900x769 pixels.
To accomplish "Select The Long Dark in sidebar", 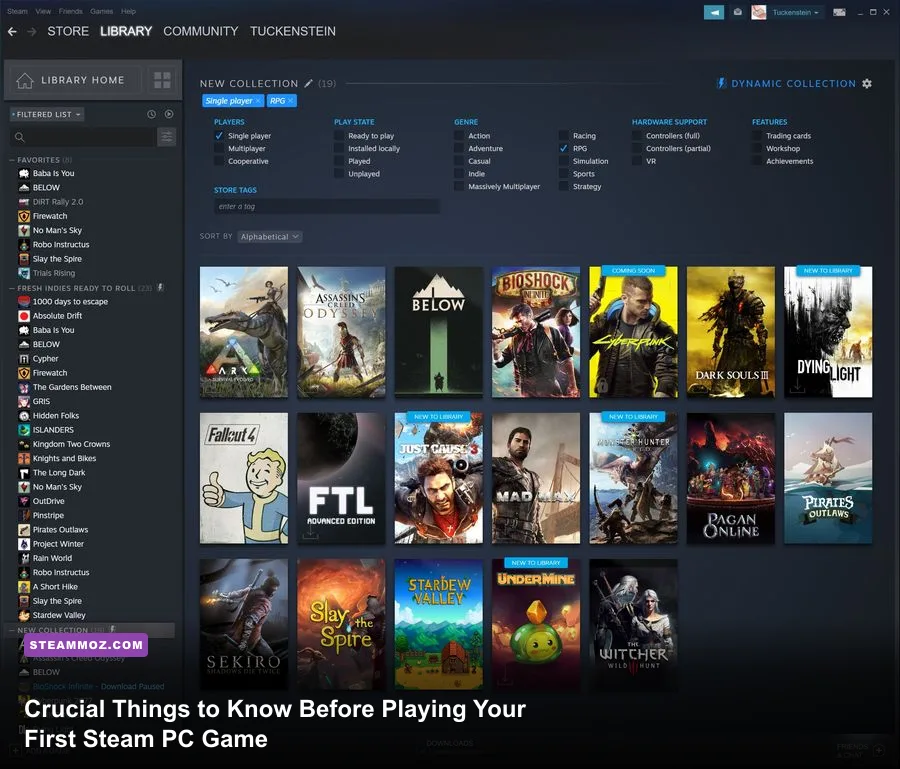I will (59, 473).
